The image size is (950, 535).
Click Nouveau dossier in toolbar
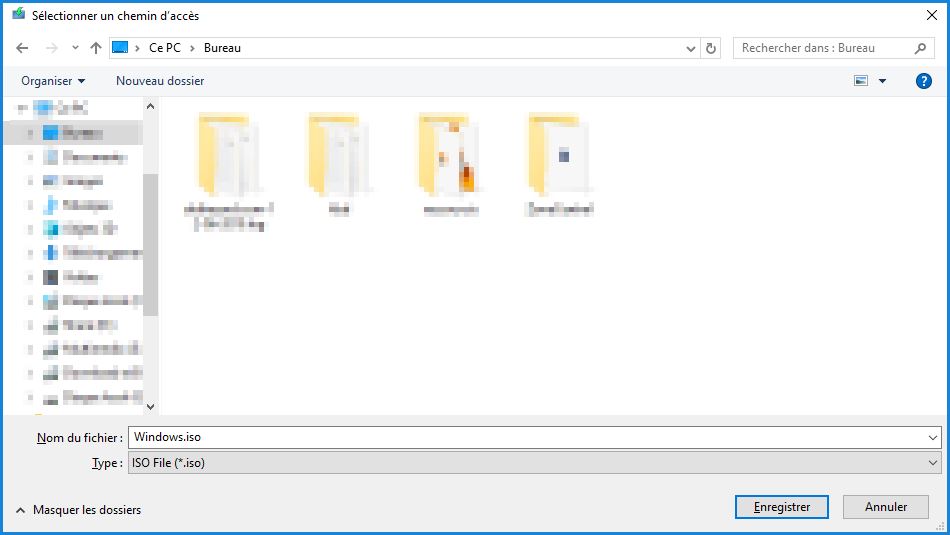tap(160, 81)
